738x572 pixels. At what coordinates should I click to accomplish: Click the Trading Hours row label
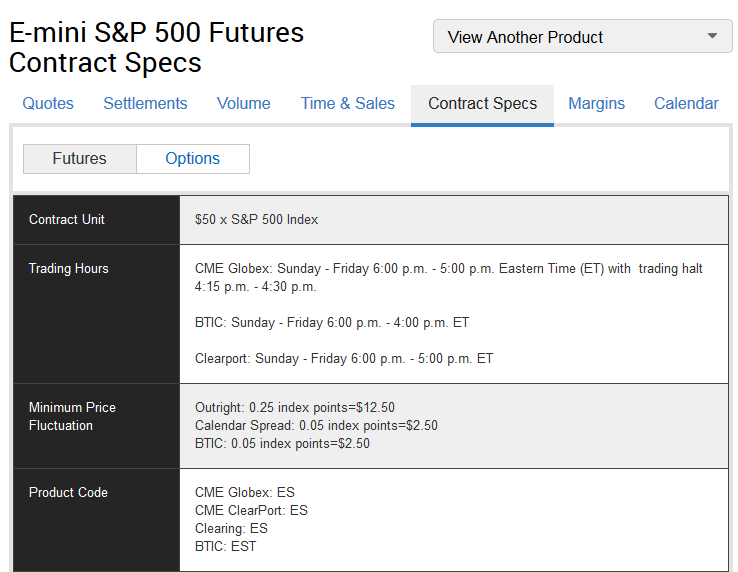[69, 268]
